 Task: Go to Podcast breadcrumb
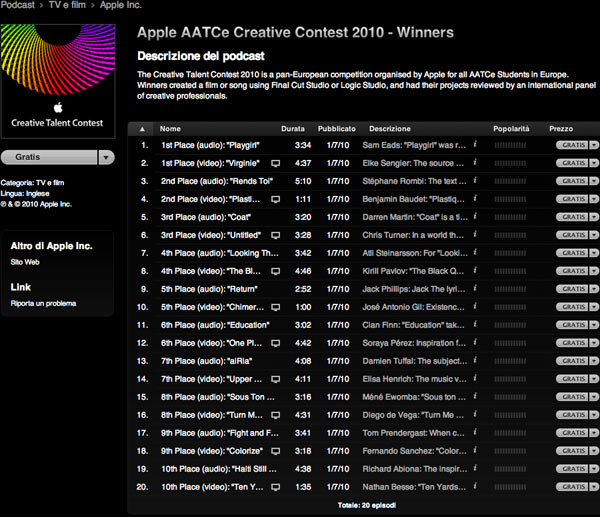pyautogui.click(x=17, y=5)
